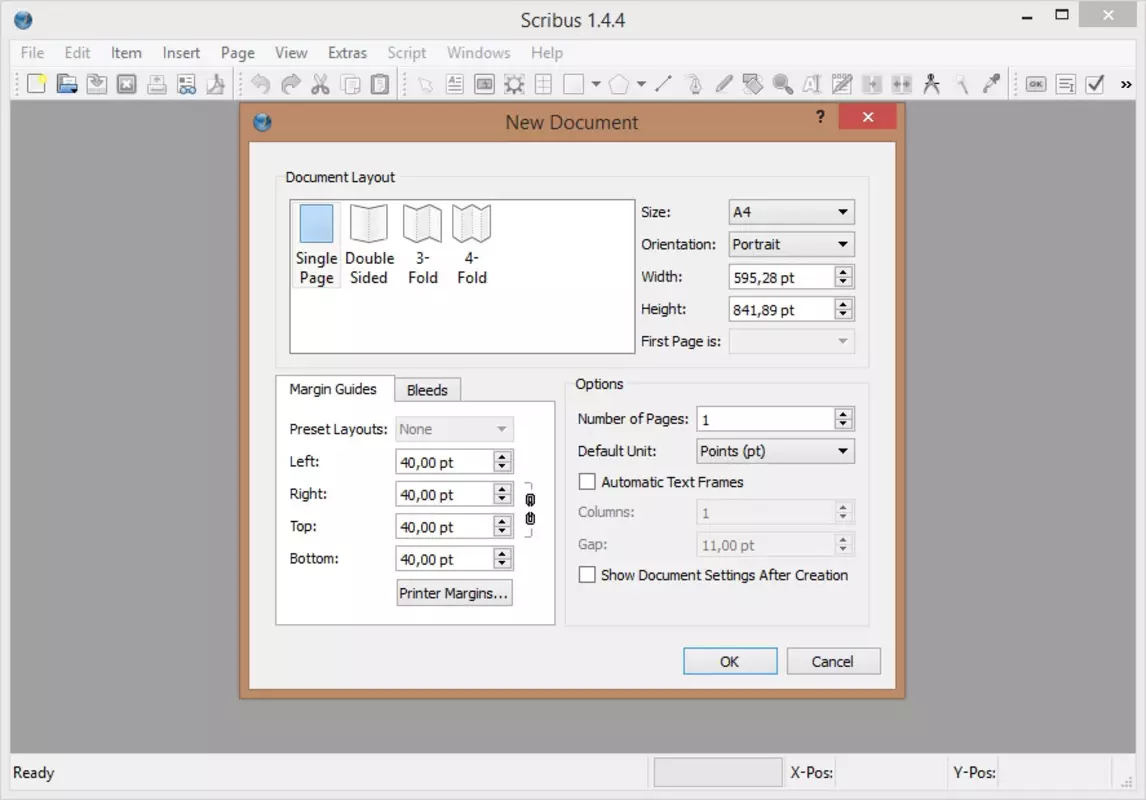Select the 3-Fold layout
The image size is (1146, 800).
[422, 245]
